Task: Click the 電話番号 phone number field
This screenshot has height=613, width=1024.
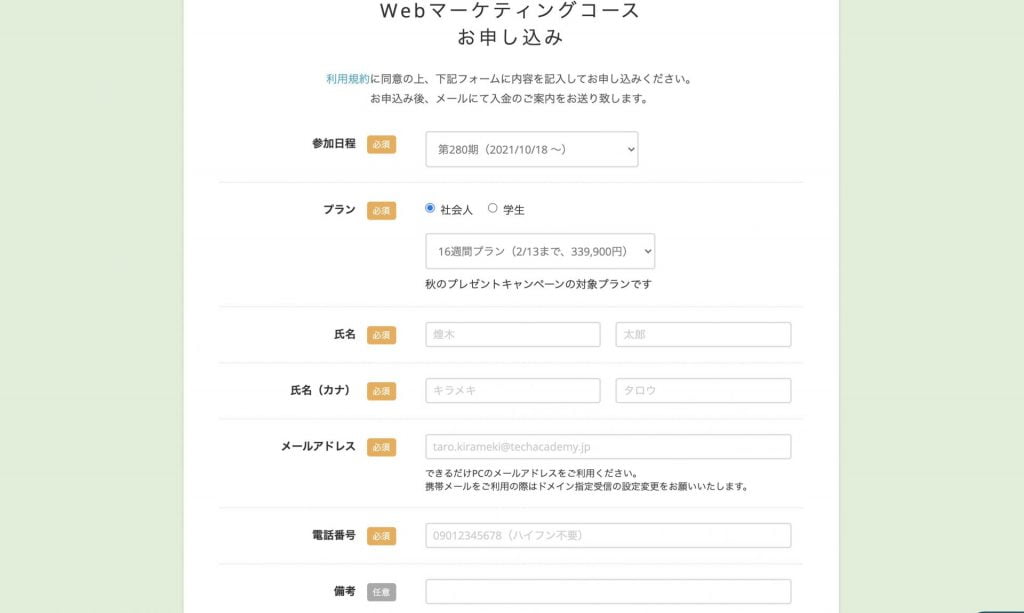Action: (608, 536)
